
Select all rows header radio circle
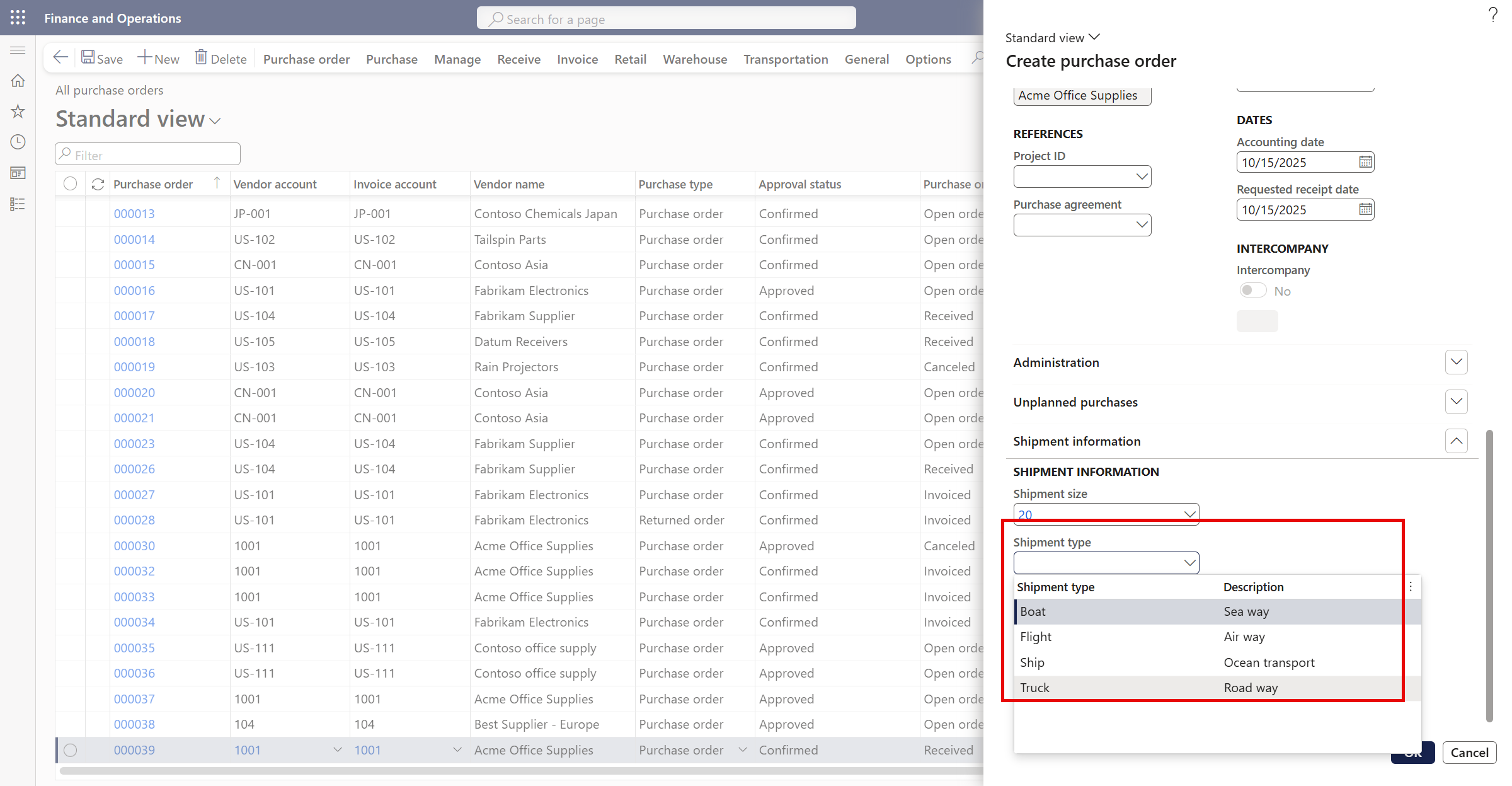(x=71, y=184)
